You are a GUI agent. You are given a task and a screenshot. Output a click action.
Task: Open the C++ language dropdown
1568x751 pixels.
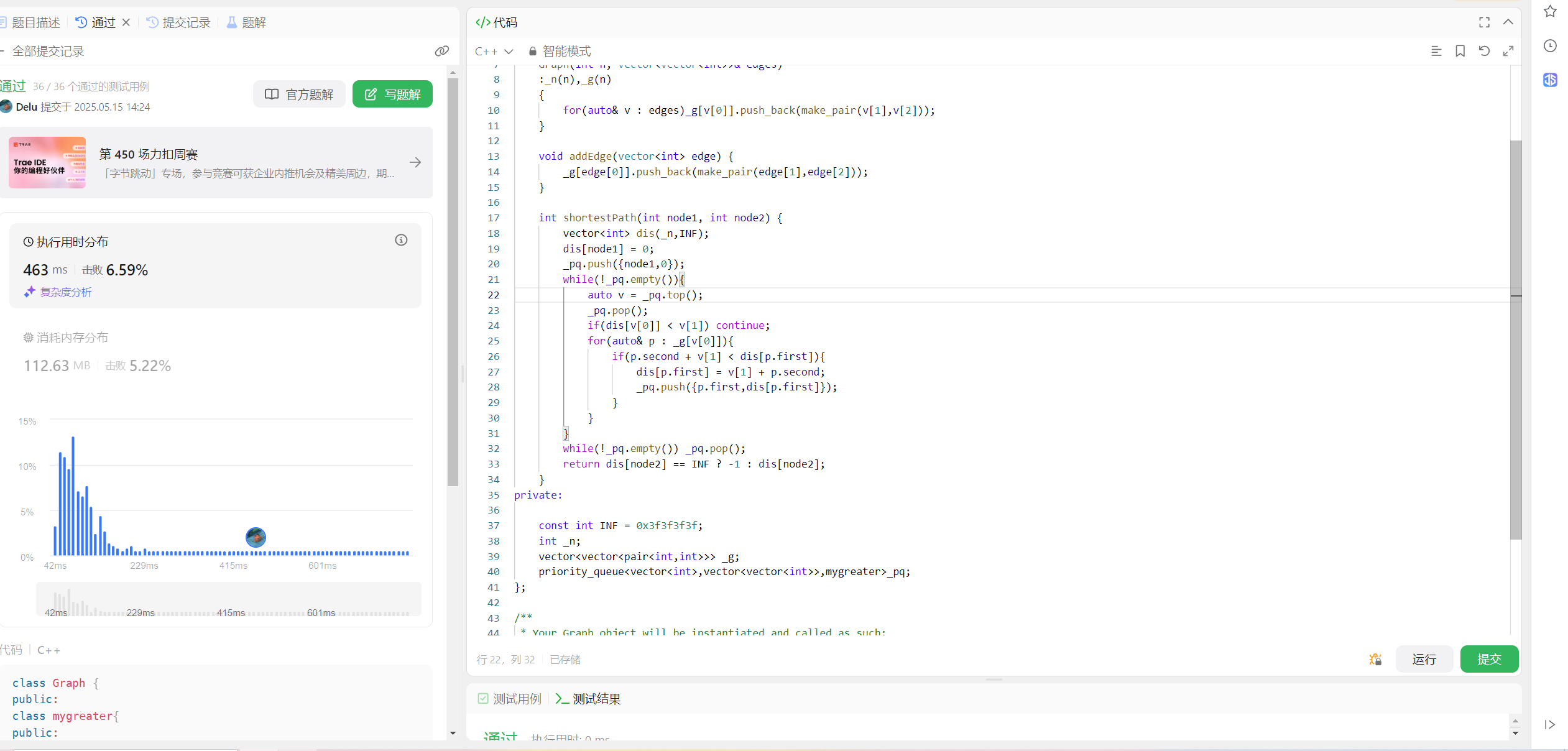pos(494,51)
